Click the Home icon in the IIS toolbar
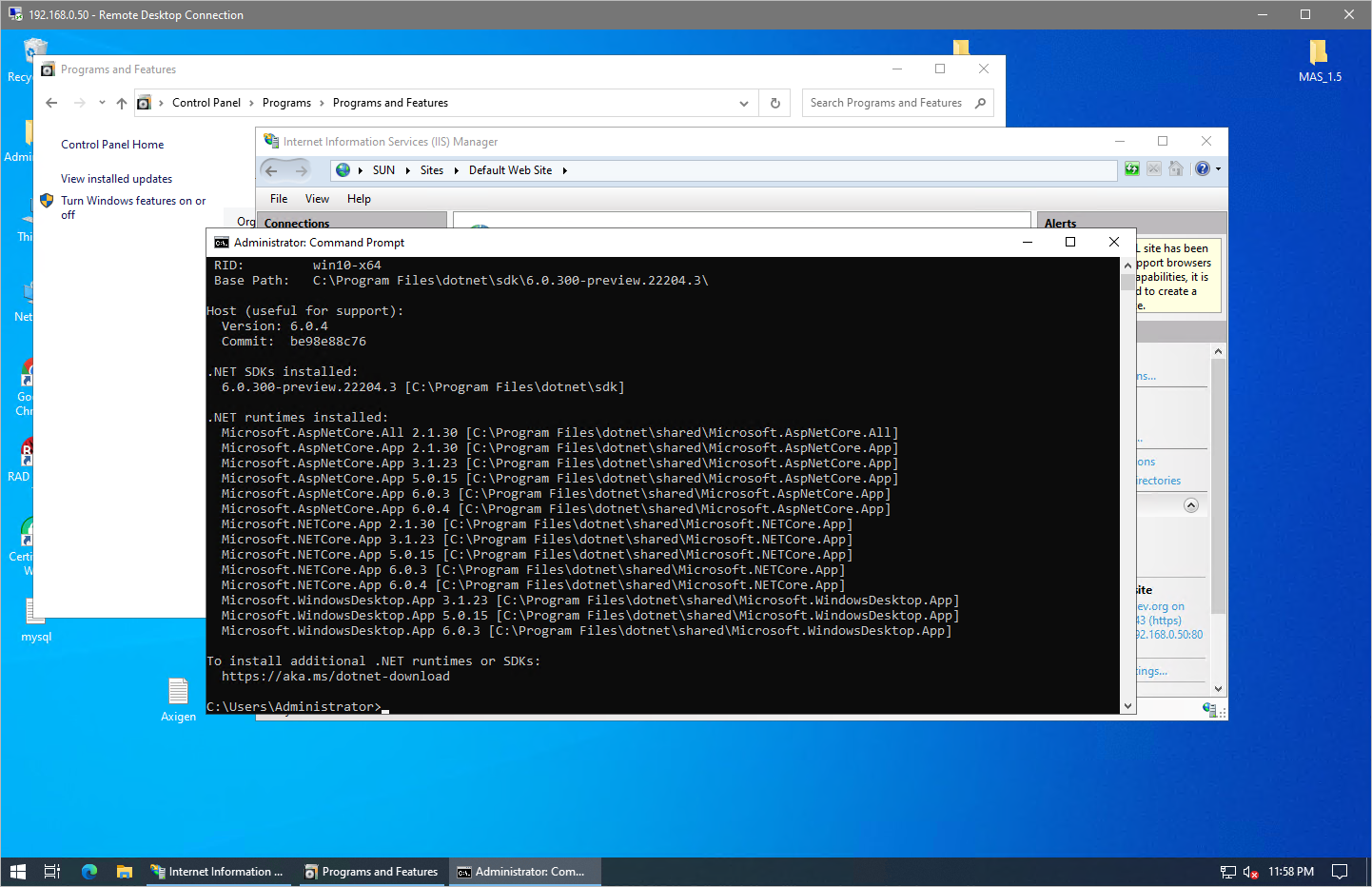The width and height of the screenshot is (1372, 887). click(x=1176, y=168)
